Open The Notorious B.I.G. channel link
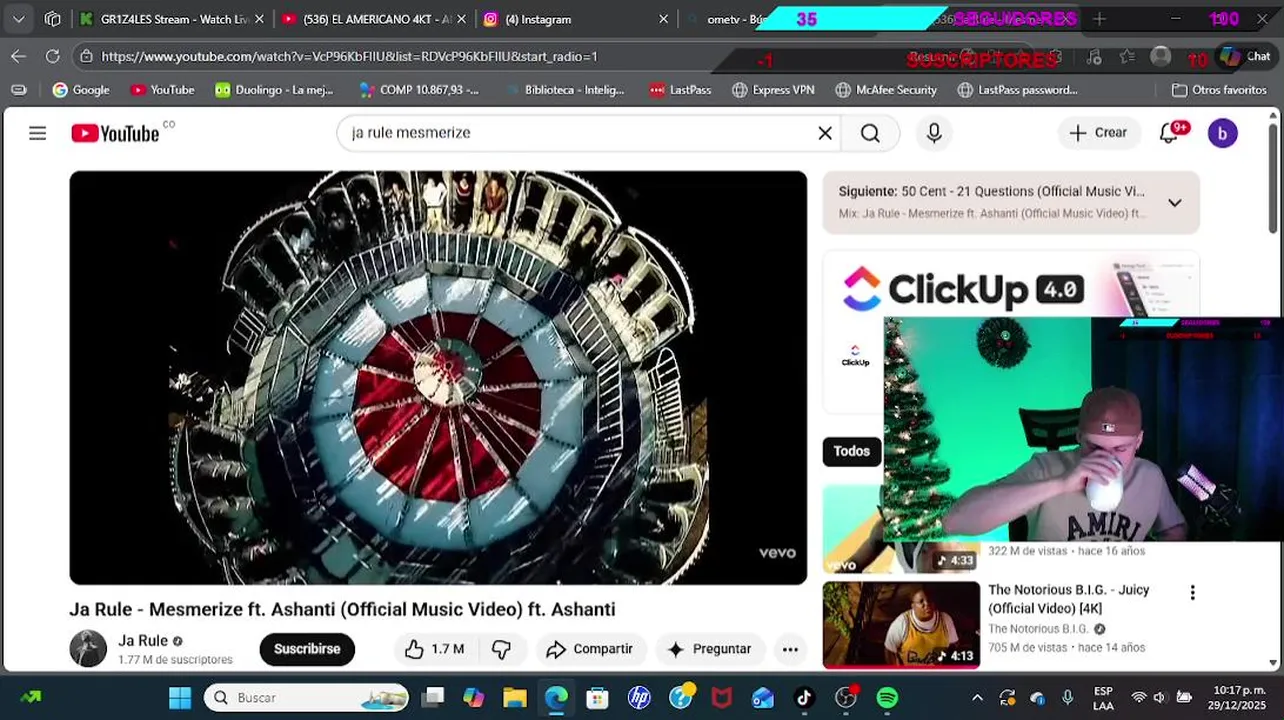 1038,629
